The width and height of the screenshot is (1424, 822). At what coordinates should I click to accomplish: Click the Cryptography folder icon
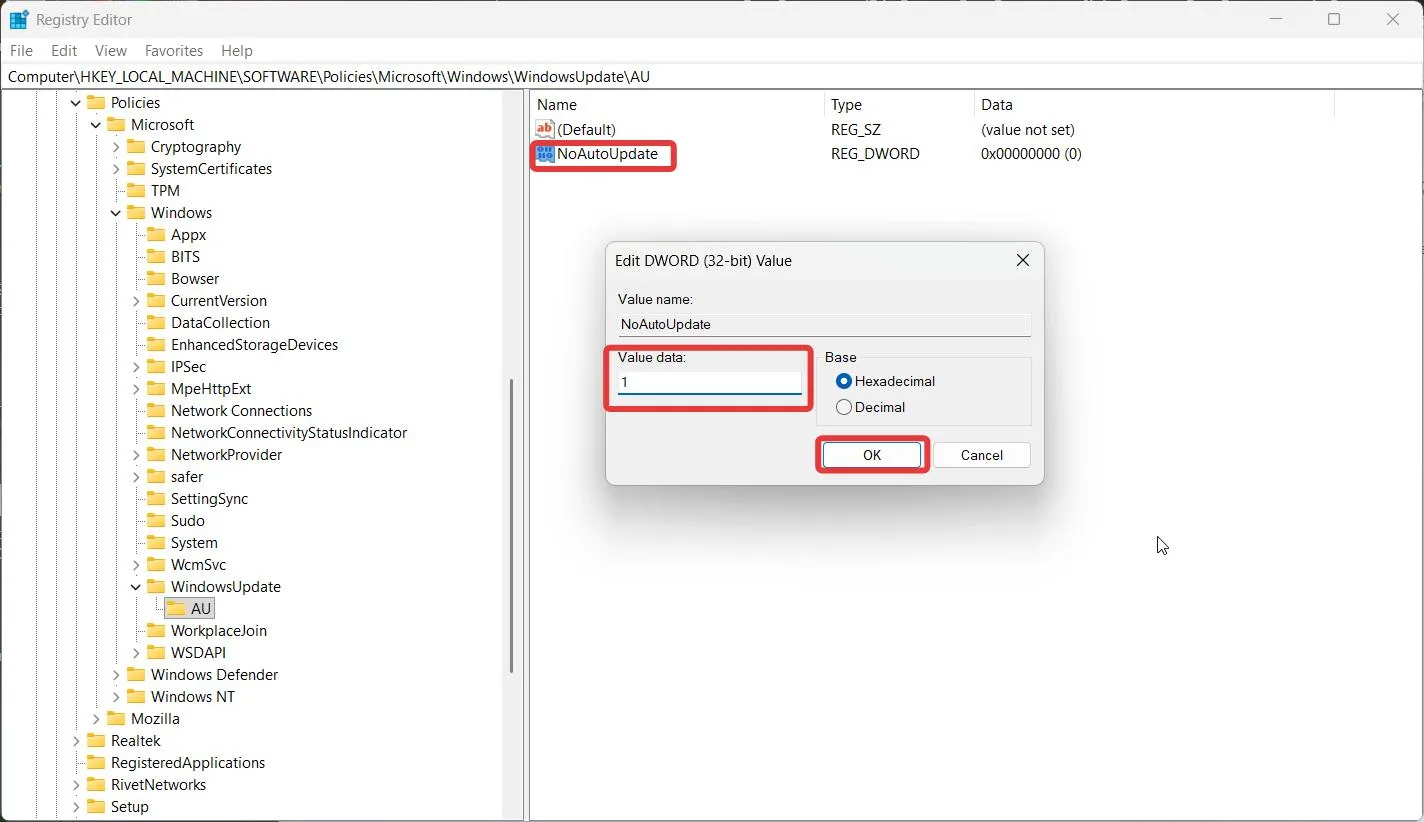[136, 146]
